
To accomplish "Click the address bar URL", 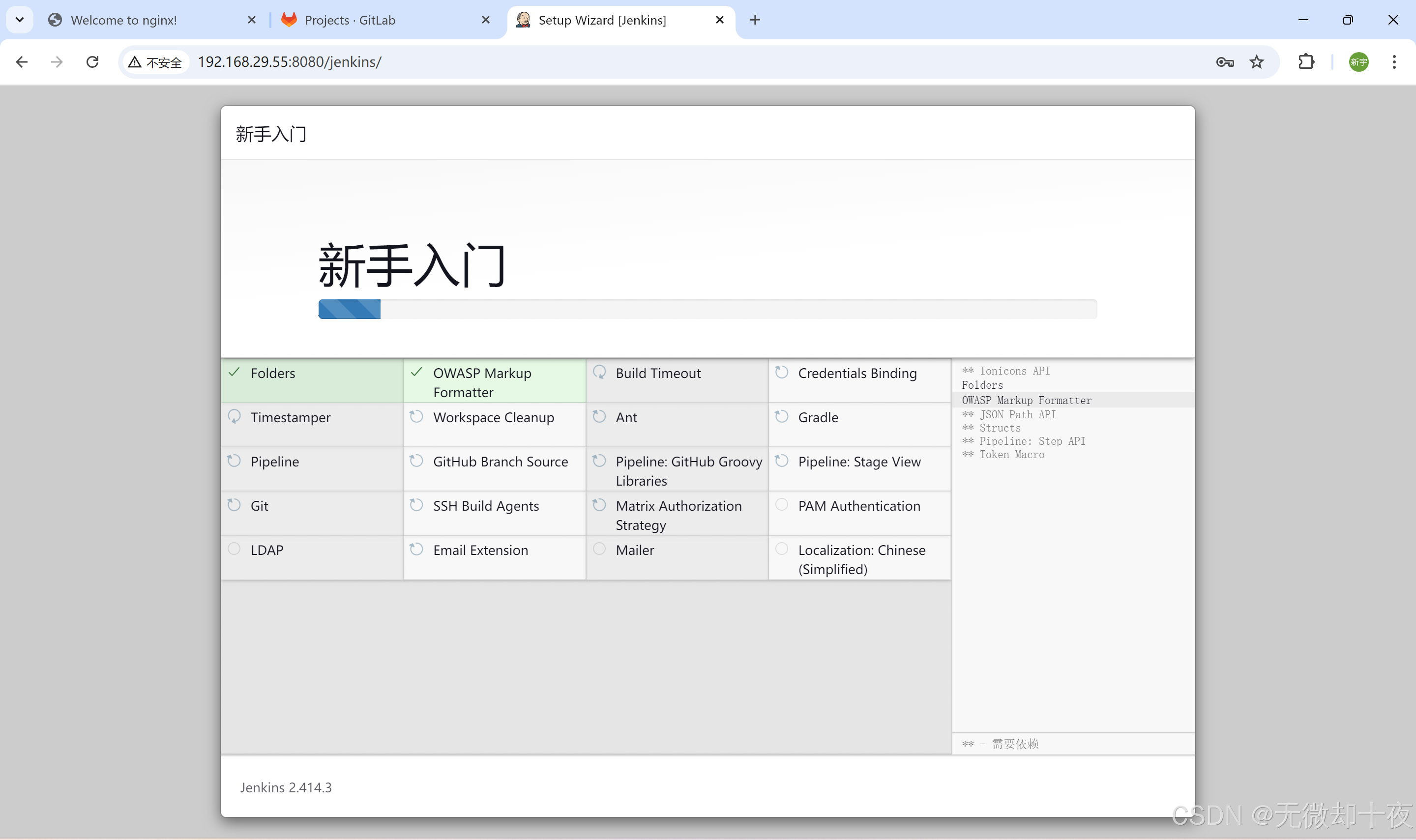I will coord(289,62).
